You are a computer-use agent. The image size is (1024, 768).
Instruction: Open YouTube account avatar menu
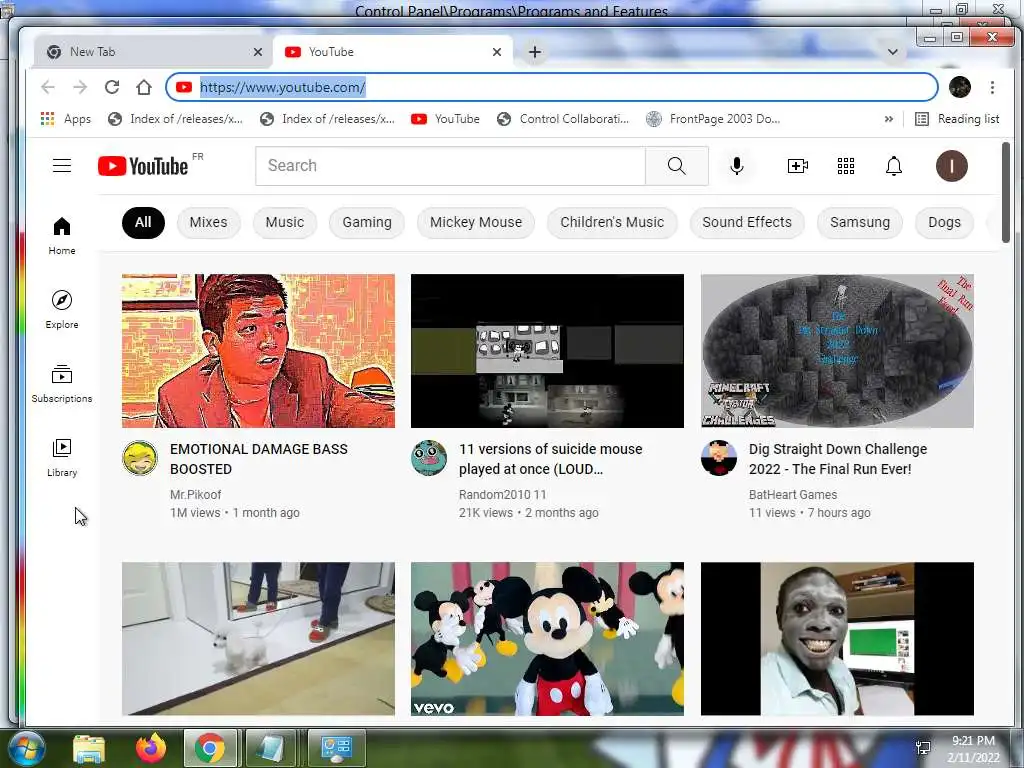click(952, 166)
